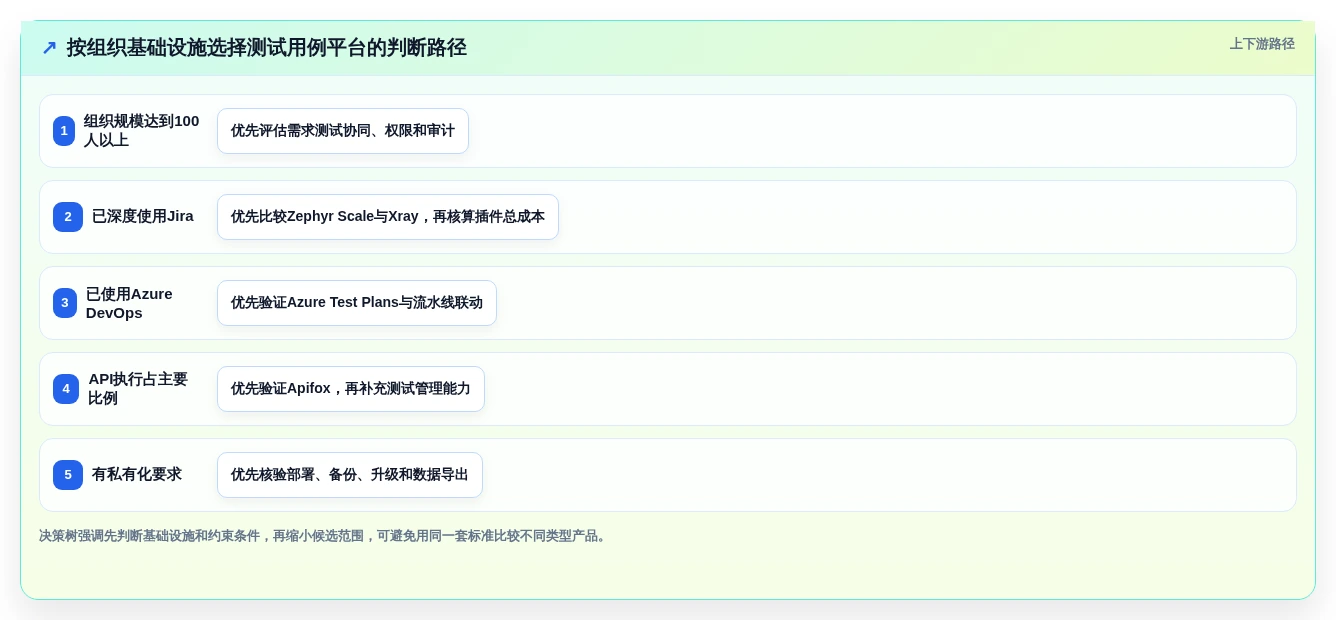The height and width of the screenshot is (620, 1336).
Task: Select the 上下游路径 label at top right
Action: 1262,44
